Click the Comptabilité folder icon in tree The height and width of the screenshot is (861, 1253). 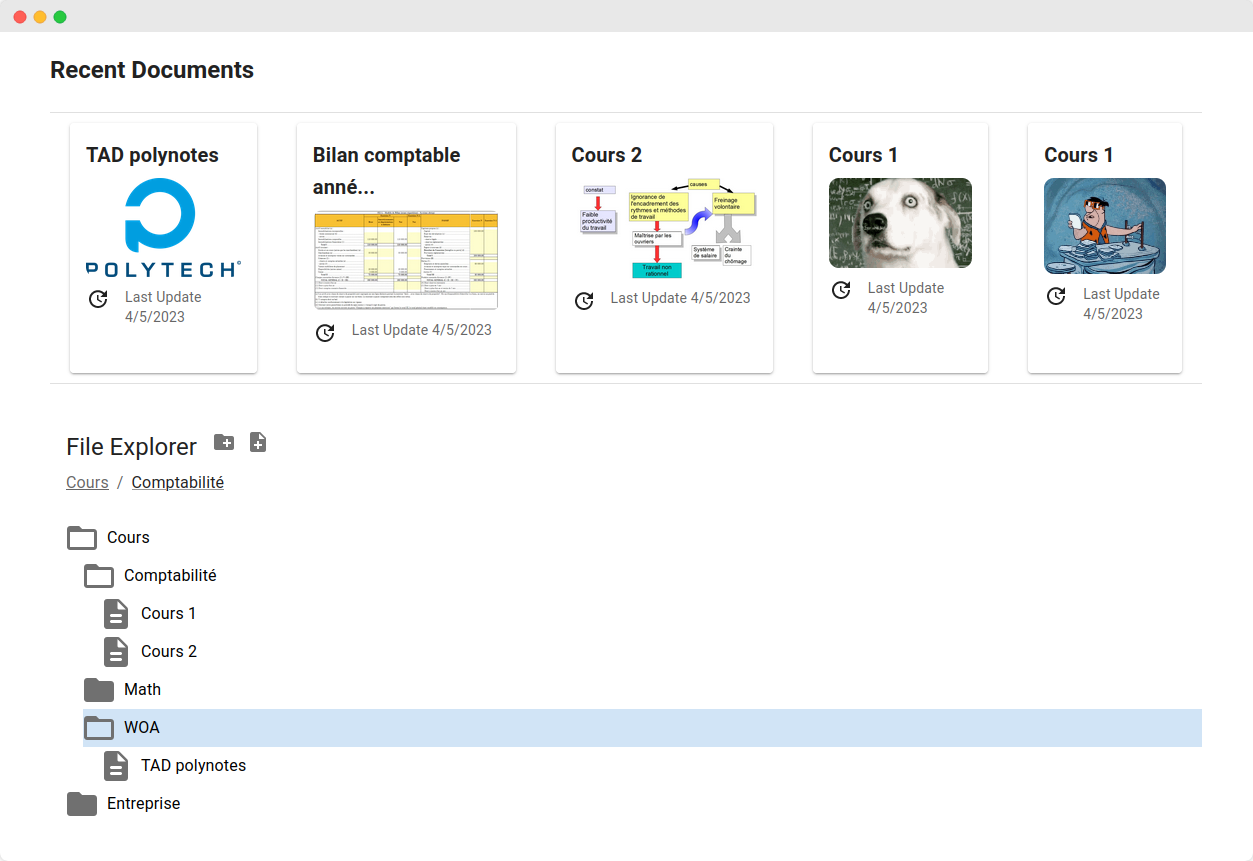coord(99,576)
